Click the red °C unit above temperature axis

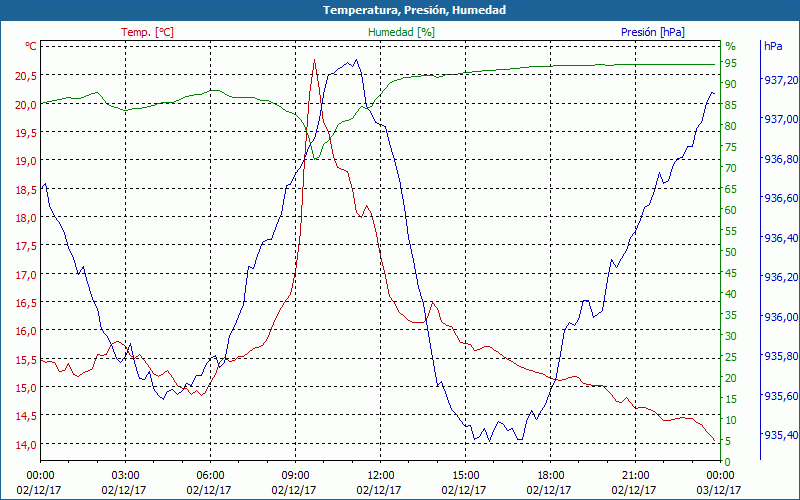tap(31, 46)
